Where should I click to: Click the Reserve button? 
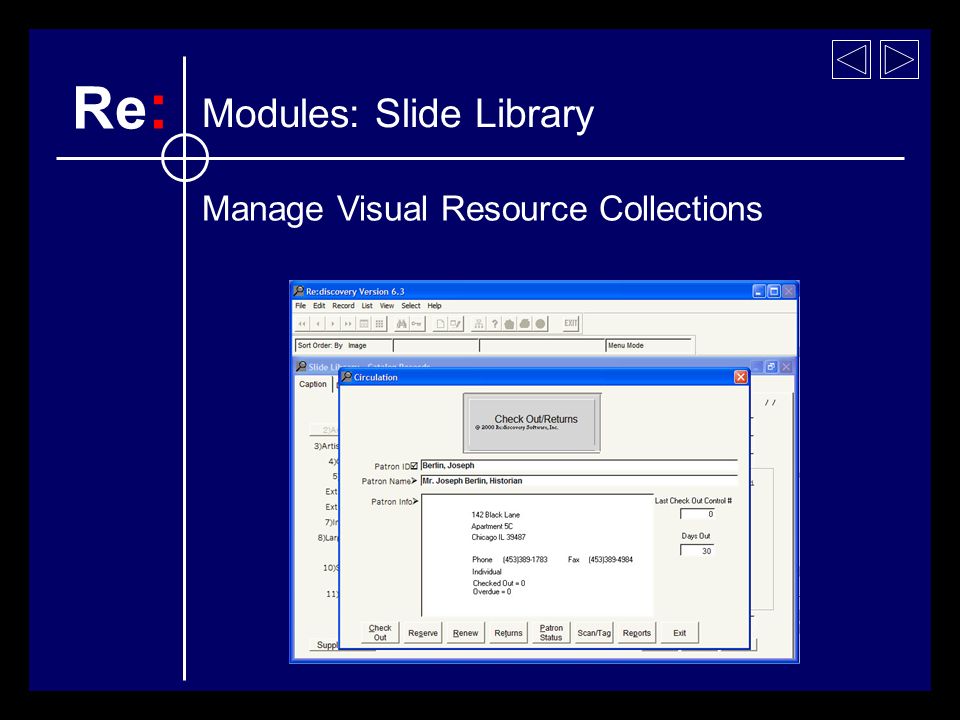coord(422,632)
